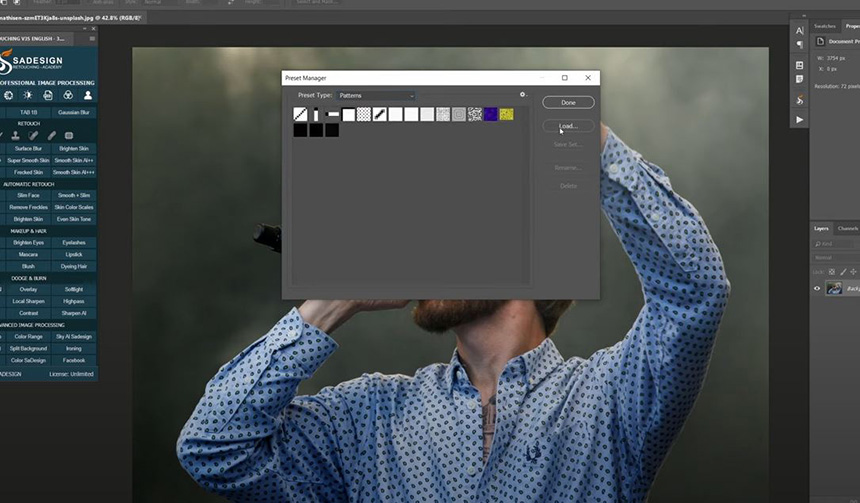The height and width of the screenshot is (503, 860).
Task: Open the Actions play icon in the dock
Action: click(800, 120)
